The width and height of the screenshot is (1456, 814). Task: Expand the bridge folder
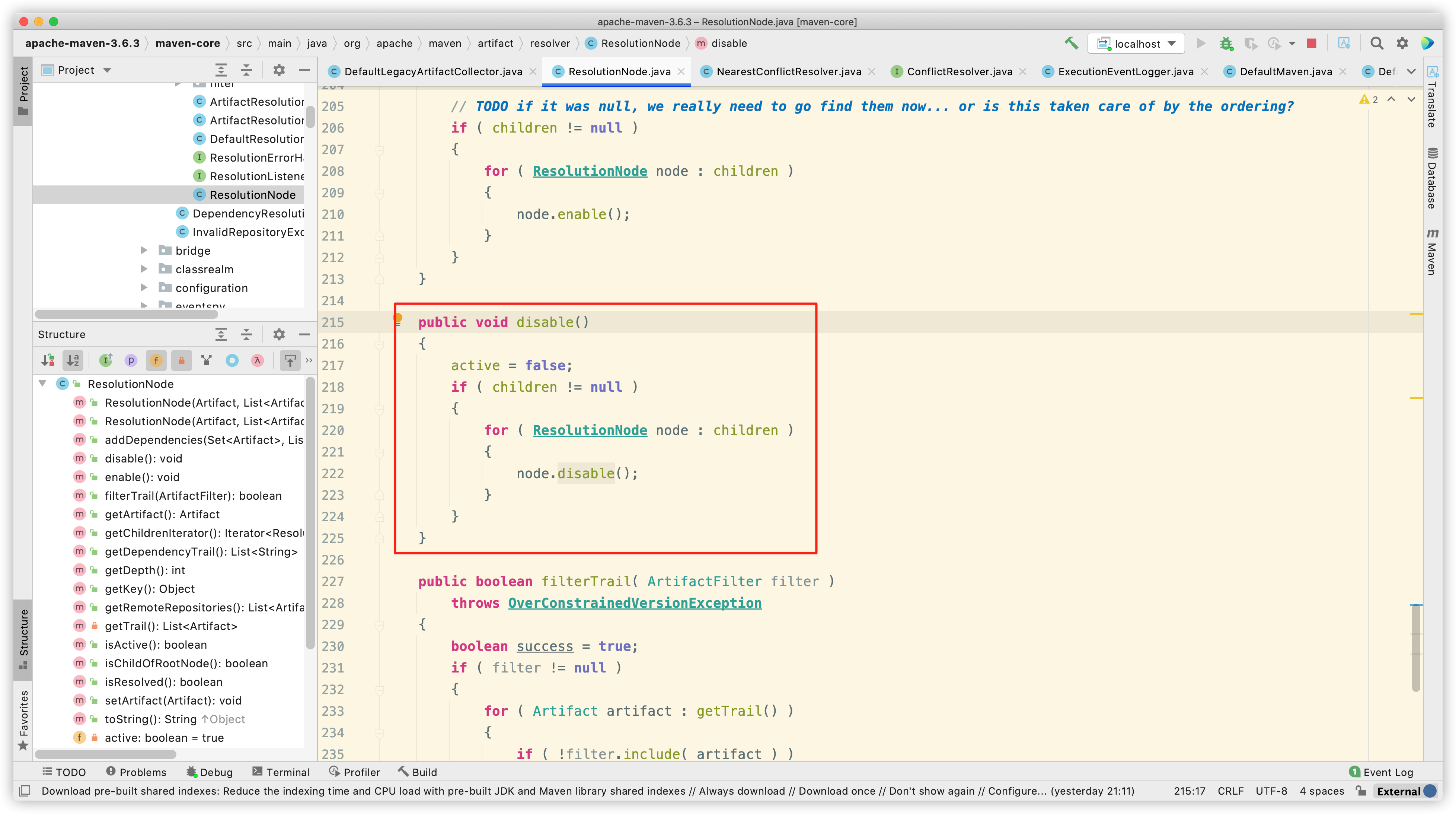tap(144, 251)
